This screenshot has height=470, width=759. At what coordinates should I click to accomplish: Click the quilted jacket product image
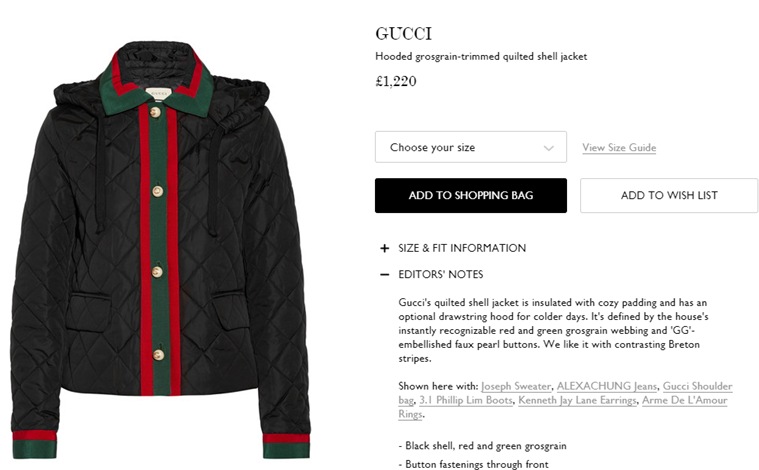(x=160, y=250)
